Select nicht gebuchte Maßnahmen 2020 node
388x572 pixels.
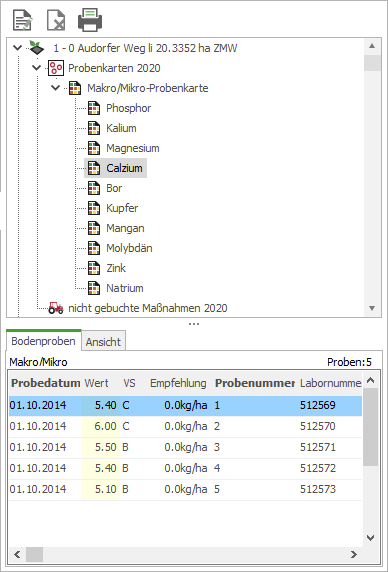(148, 308)
